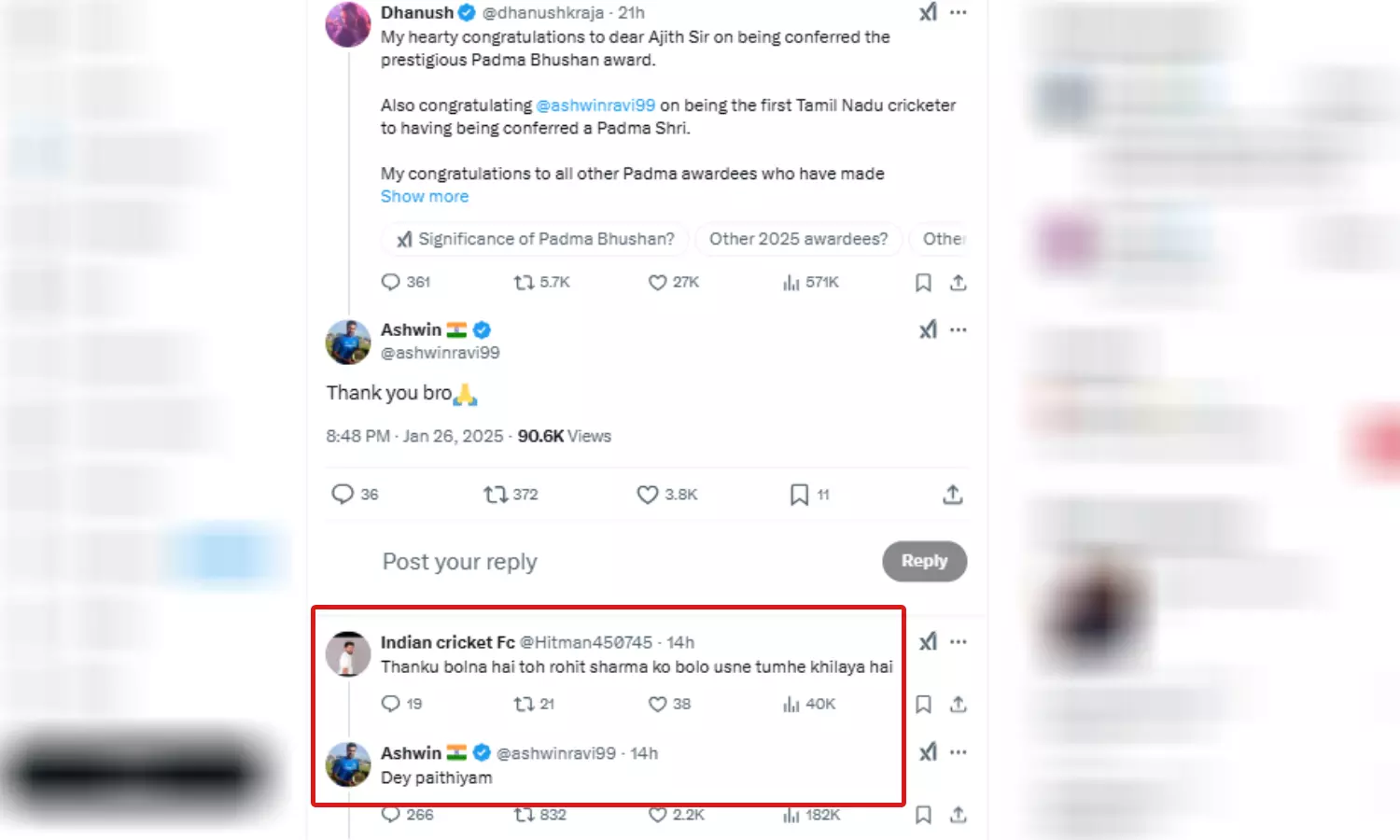This screenshot has width=1400, height=840.
Task: Open more options on Indian cricket Fc reply
Action: pos(959,642)
